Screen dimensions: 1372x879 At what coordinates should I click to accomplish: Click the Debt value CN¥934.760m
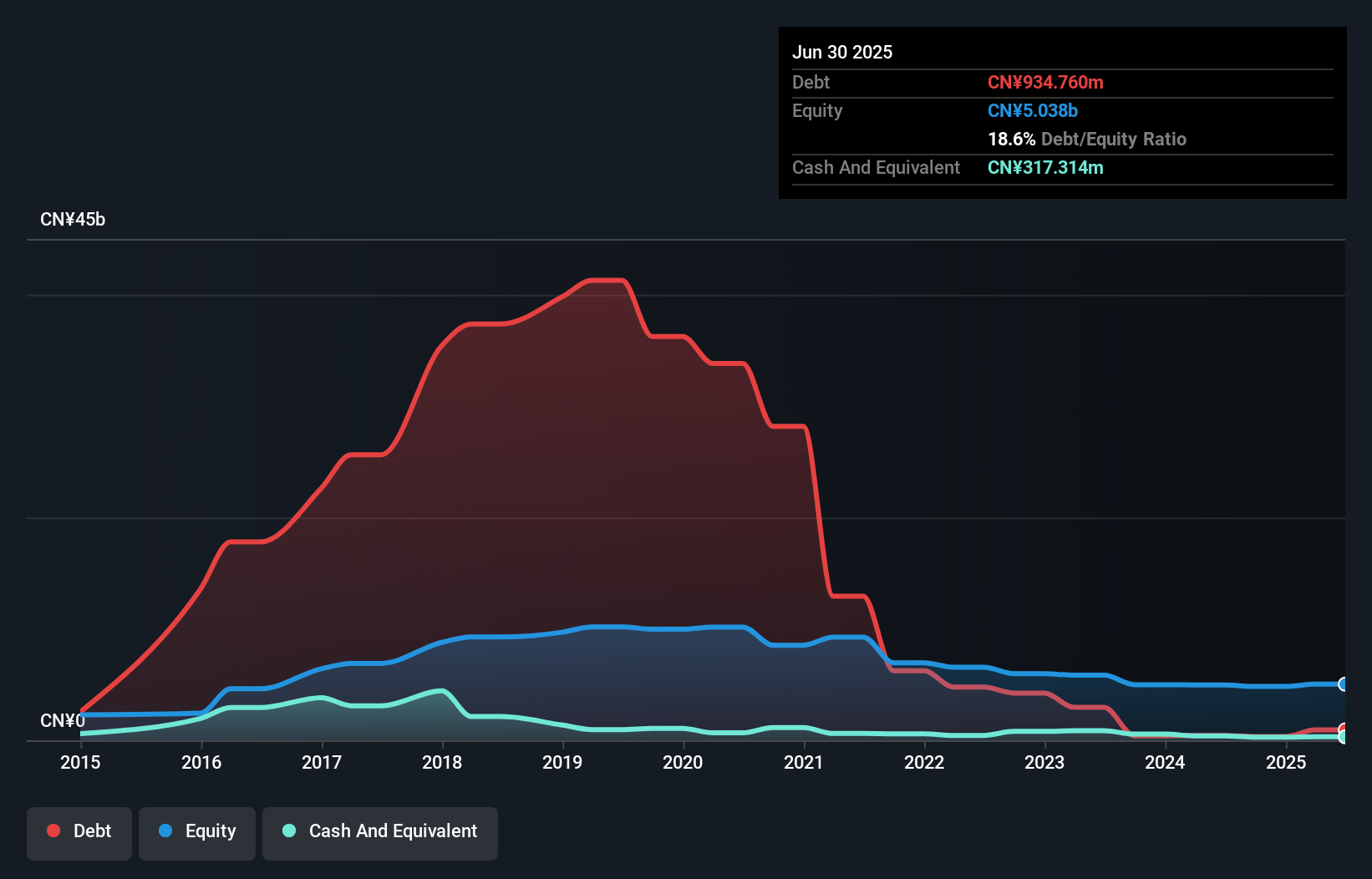point(1045,82)
